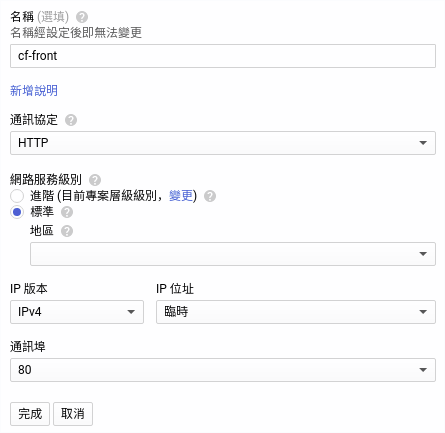The width and height of the screenshot is (445, 433).
Task: Select the 進階 network tier radio button
Action: [17, 196]
